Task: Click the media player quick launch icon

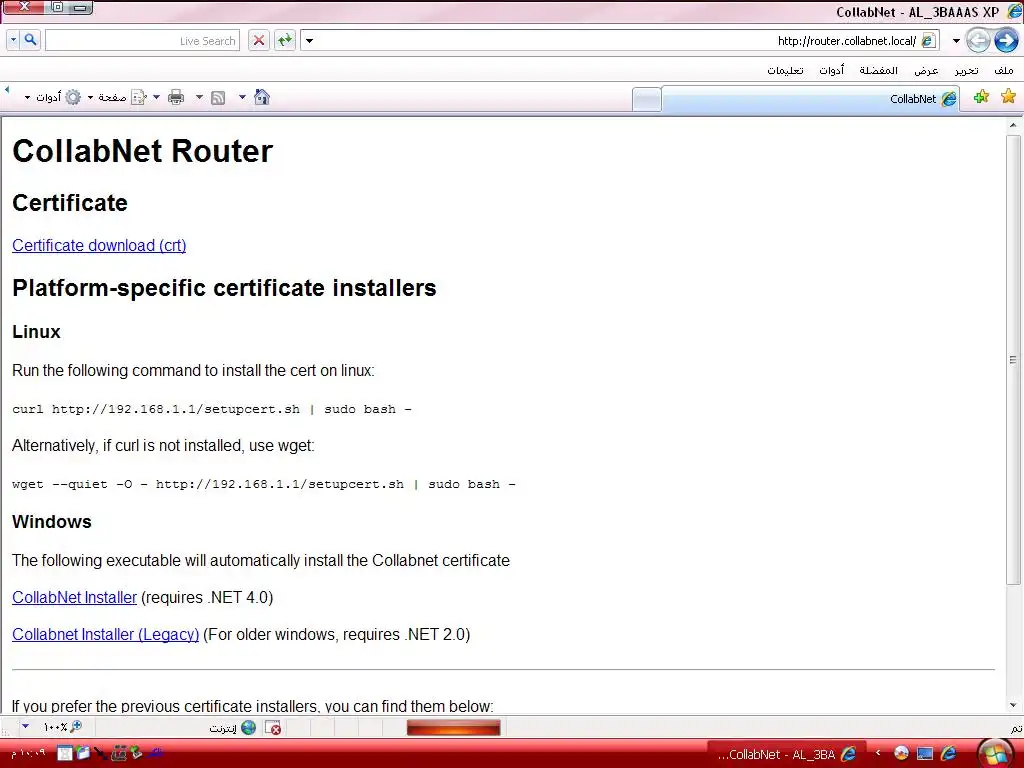Action: point(901,754)
